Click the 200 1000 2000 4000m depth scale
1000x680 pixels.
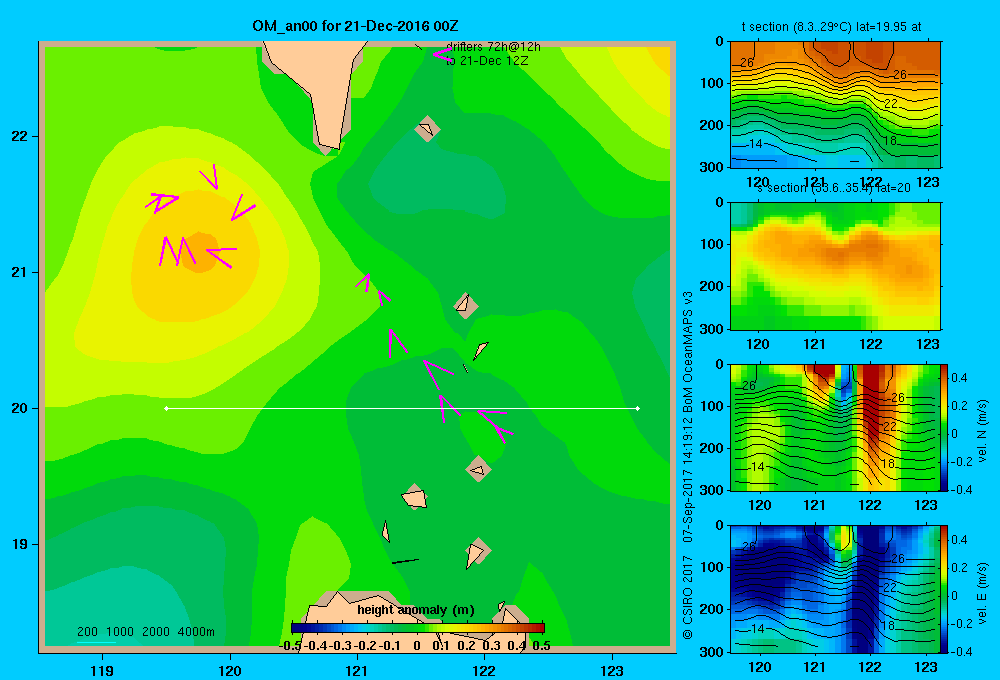click(x=145, y=632)
